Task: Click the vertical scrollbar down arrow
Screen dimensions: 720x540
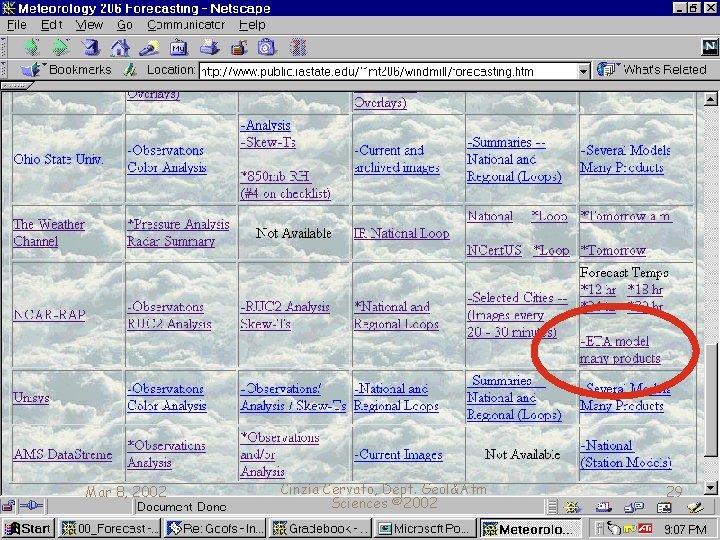Action: [710, 487]
